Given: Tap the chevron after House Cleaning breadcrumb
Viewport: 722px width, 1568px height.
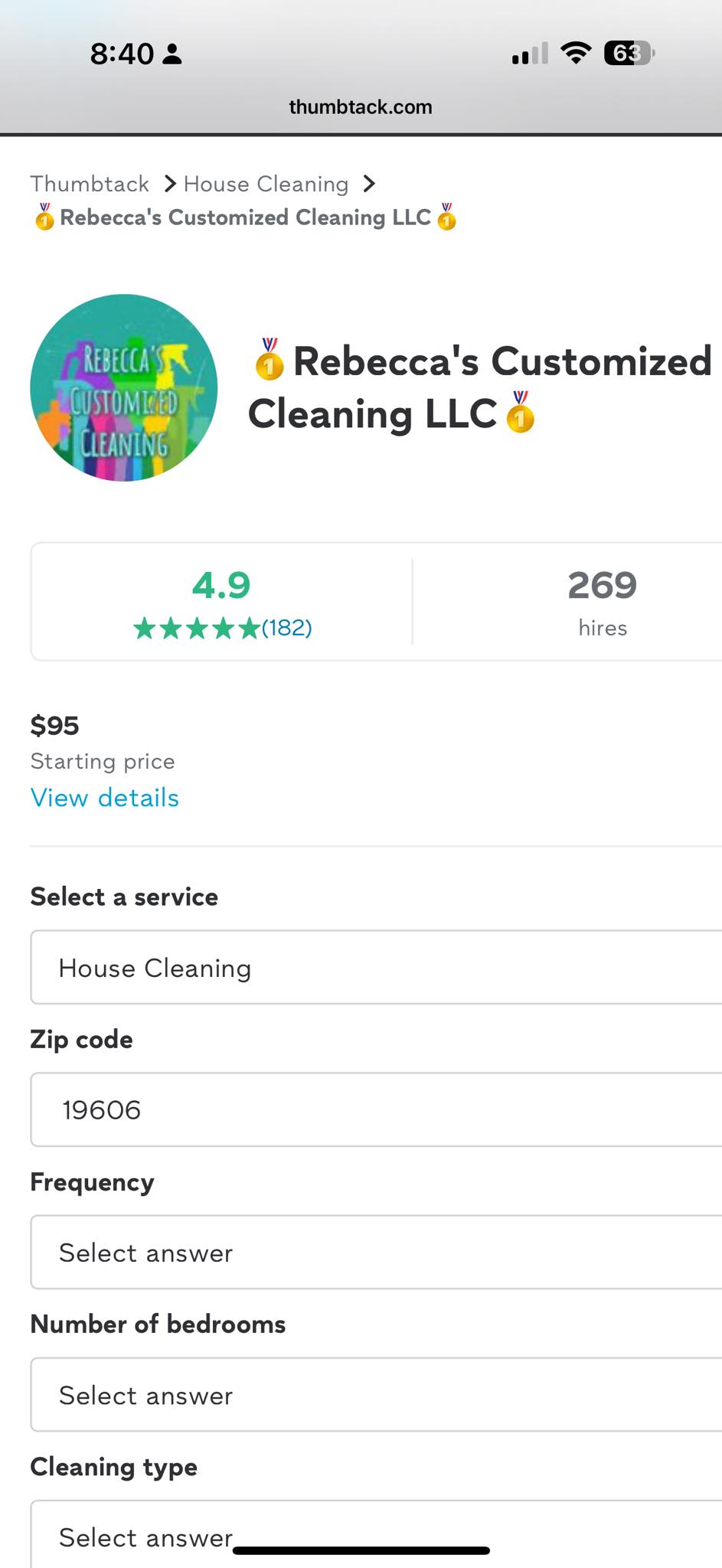Looking at the screenshot, I should 369,184.
